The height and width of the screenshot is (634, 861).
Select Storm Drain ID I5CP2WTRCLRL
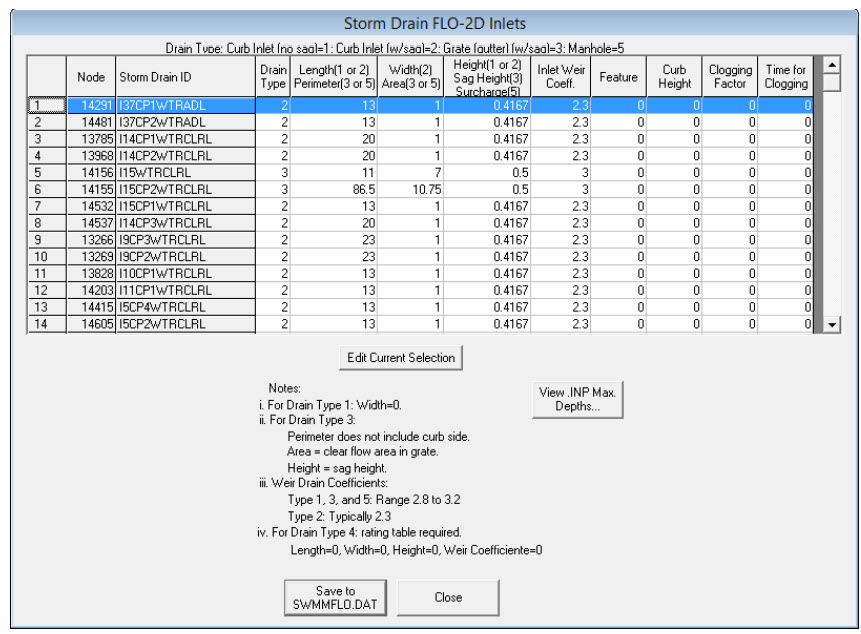click(185, 324)
